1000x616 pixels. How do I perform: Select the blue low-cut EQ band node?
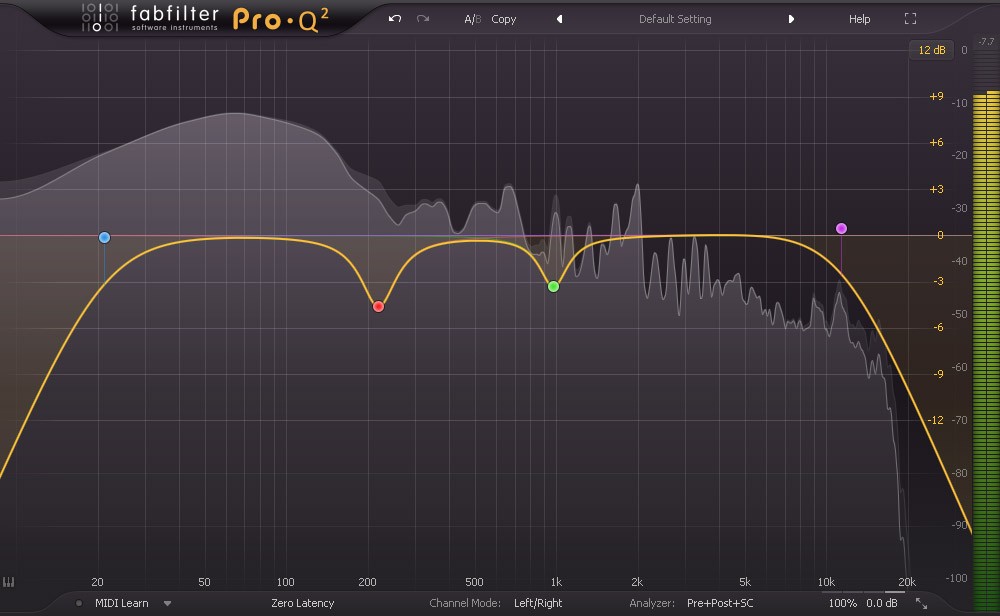(x=105, y=238)
